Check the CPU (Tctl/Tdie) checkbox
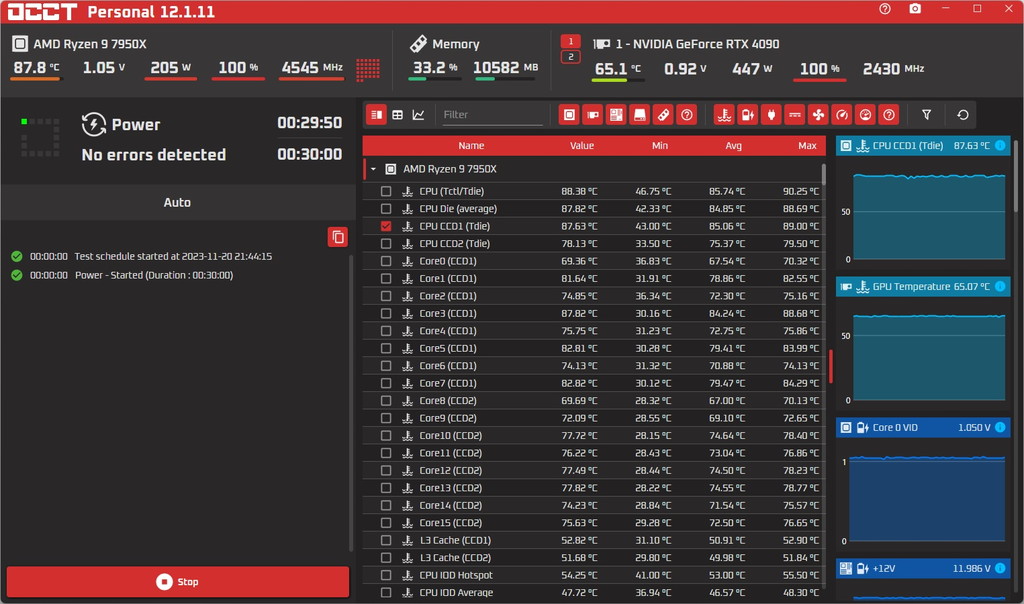1024x604 pixels. pos(386,191)
